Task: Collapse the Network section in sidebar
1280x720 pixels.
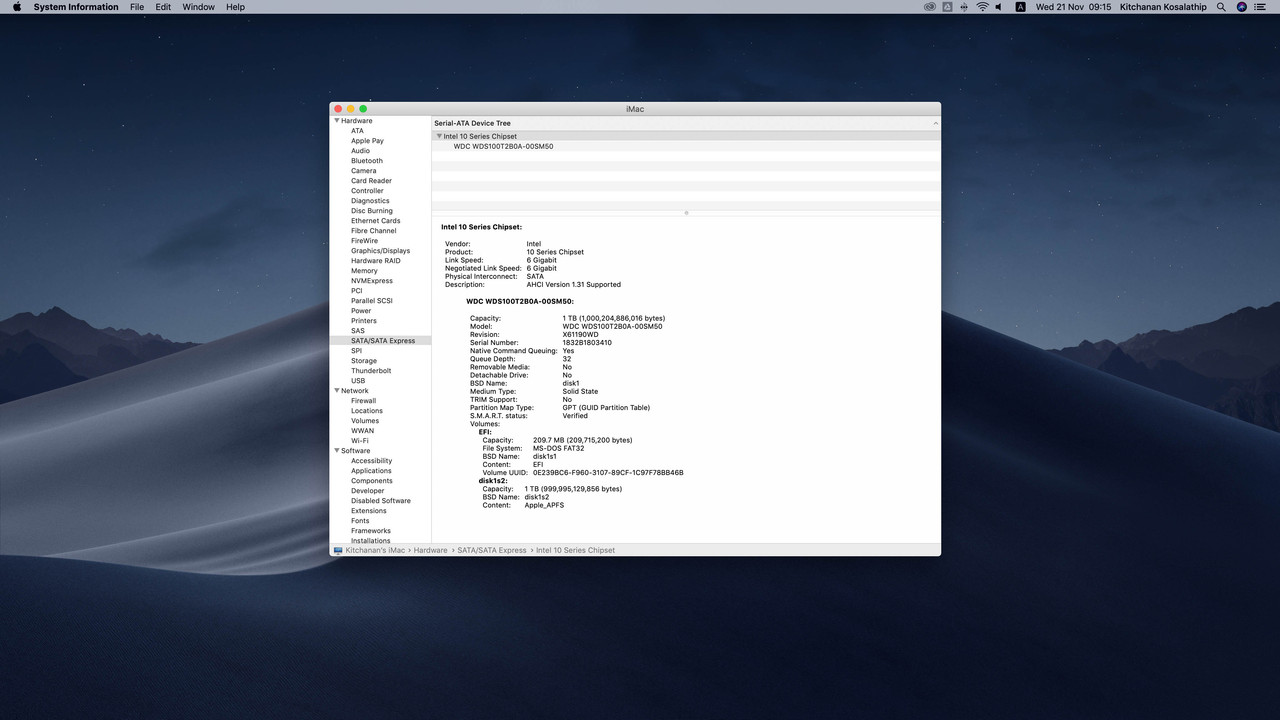Action: (337, 391)
